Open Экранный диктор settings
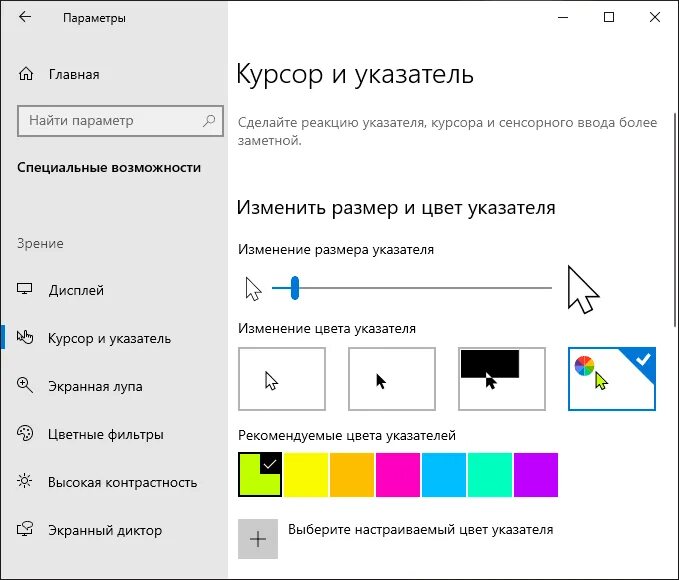Screen dimensions: 679x580 pos(114,531)
